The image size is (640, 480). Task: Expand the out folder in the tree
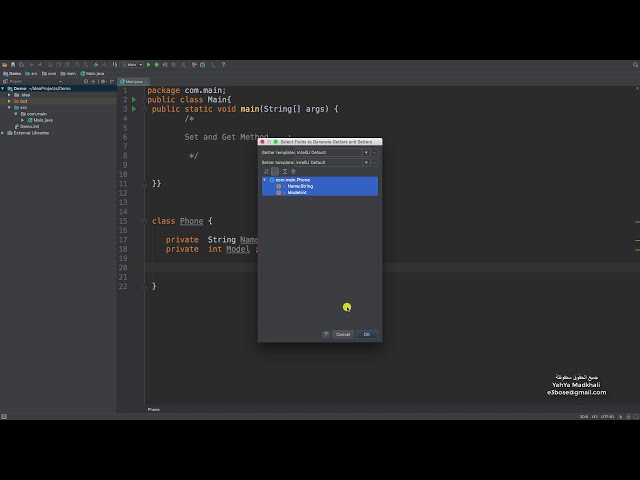9,101
